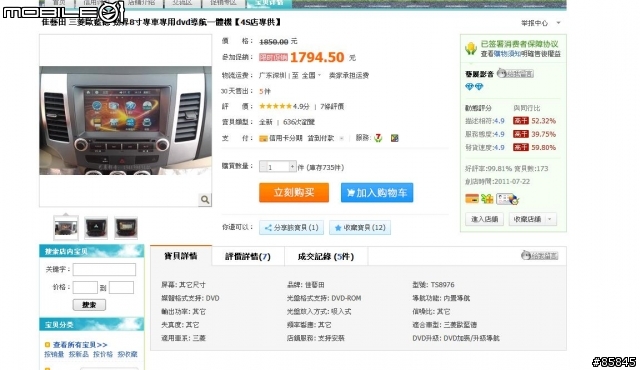Click the share item button with count (1)
Screen dimensions: 640x370
[291, 228]
